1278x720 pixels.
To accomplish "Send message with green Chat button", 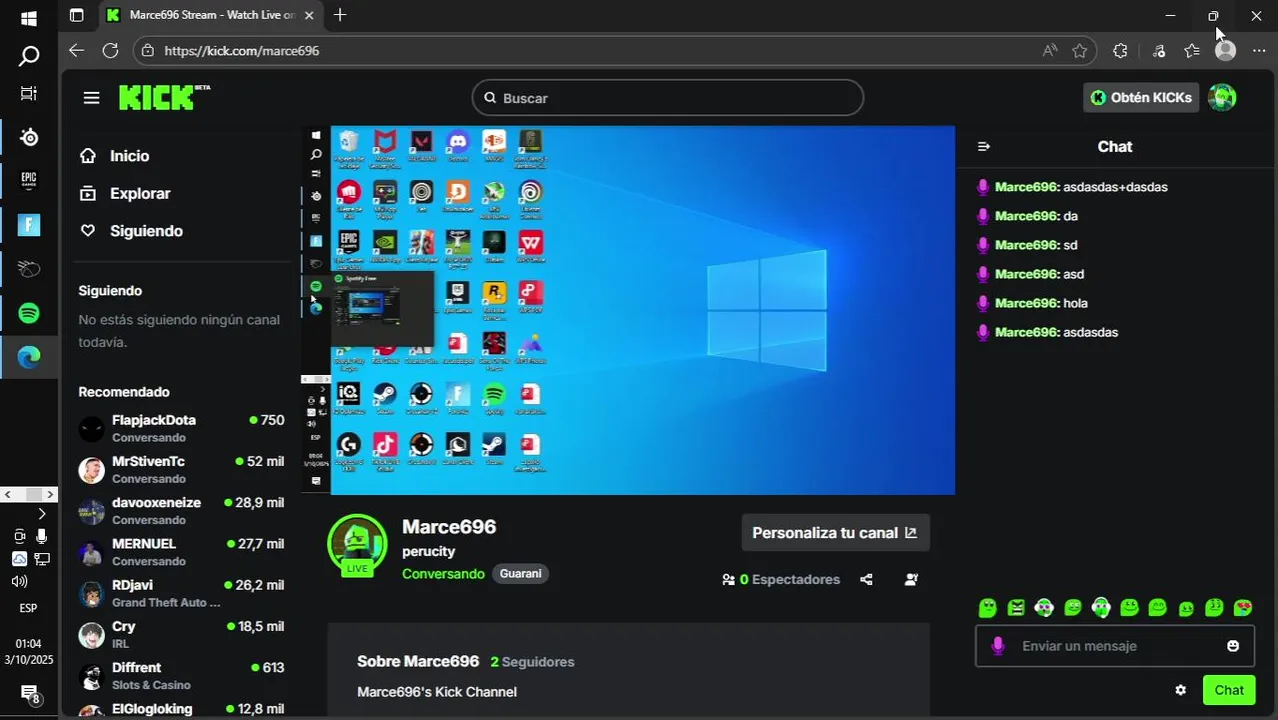I will [1229, 690].
